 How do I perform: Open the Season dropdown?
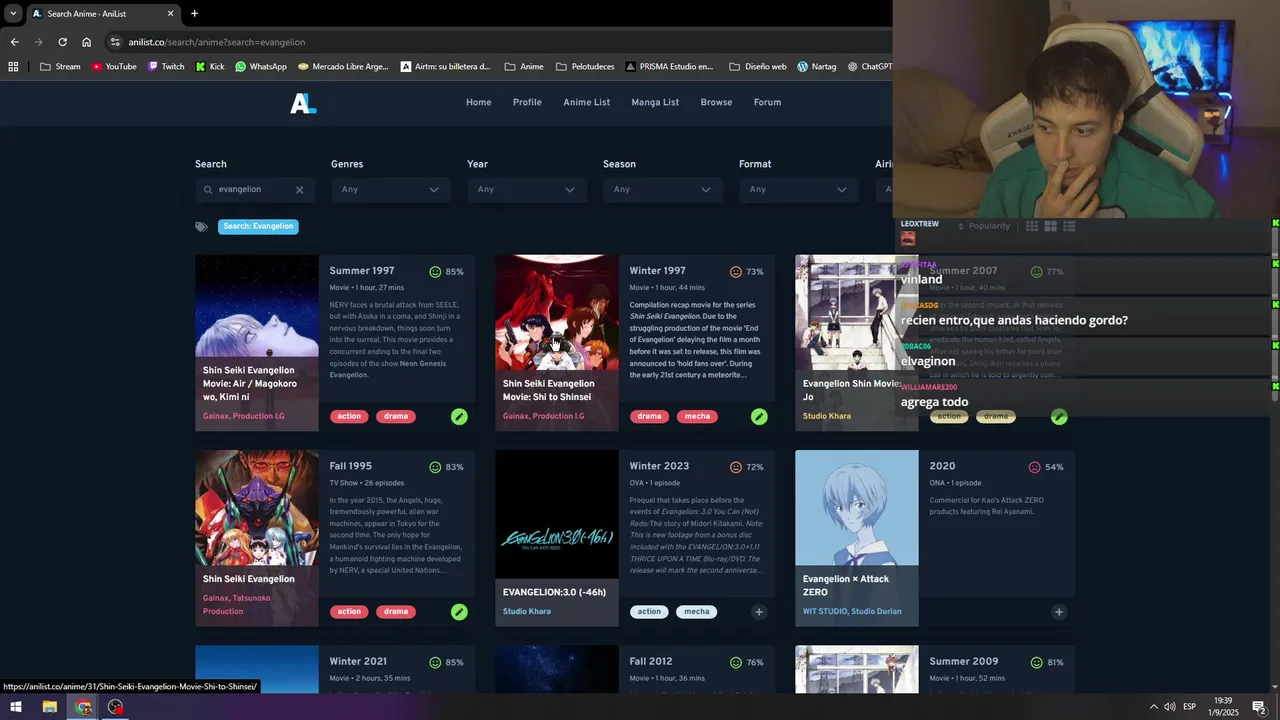click(x=663, y=190)
